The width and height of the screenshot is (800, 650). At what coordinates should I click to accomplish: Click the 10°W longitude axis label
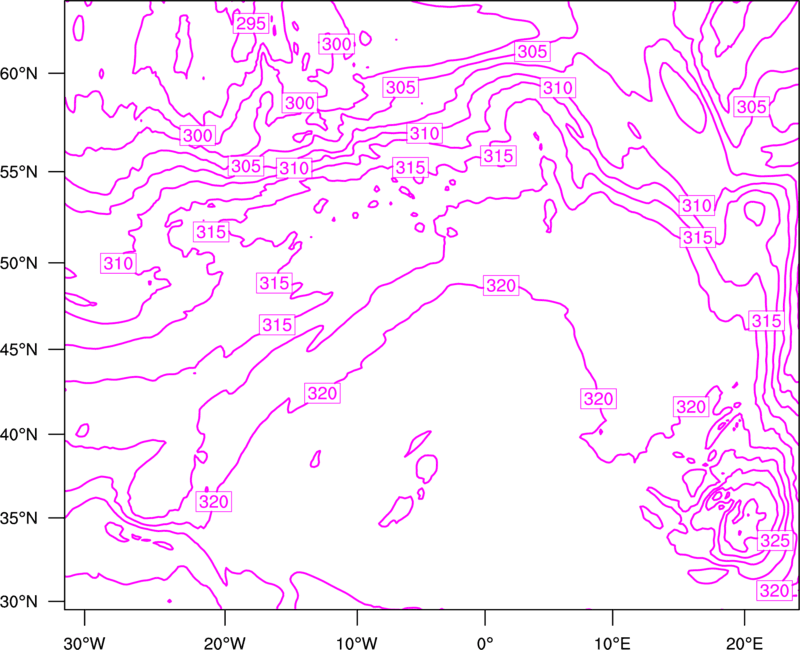[357, 643]
